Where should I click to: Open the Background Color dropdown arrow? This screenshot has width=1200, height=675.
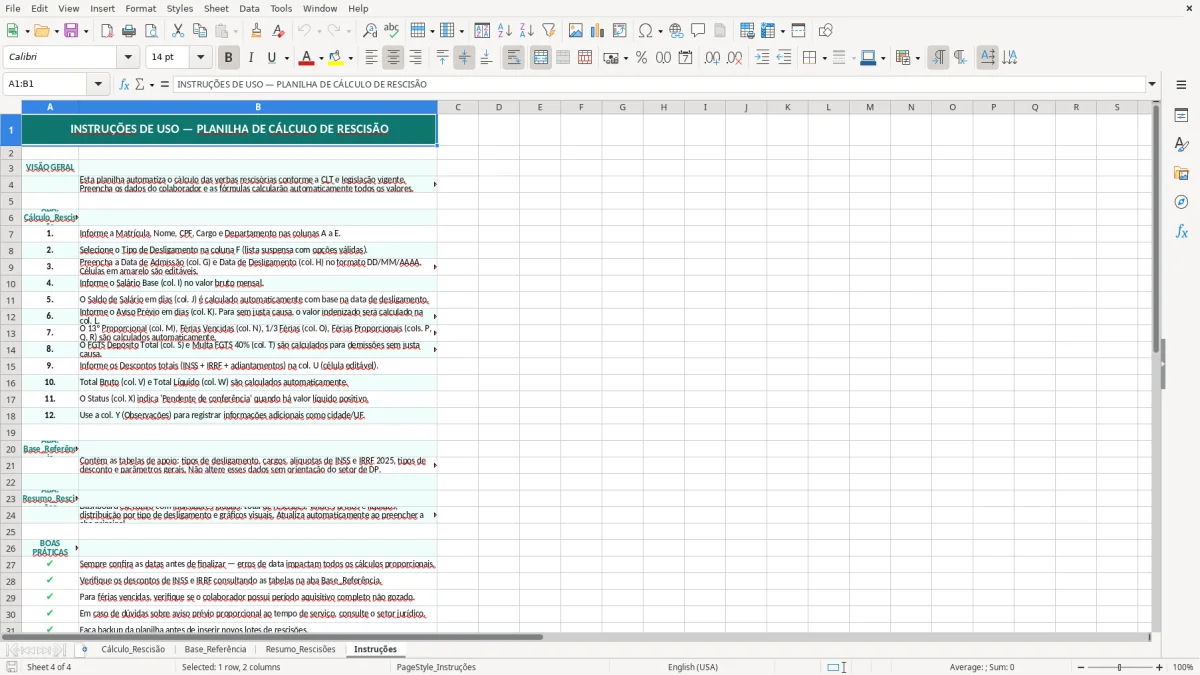coord(350,58)
